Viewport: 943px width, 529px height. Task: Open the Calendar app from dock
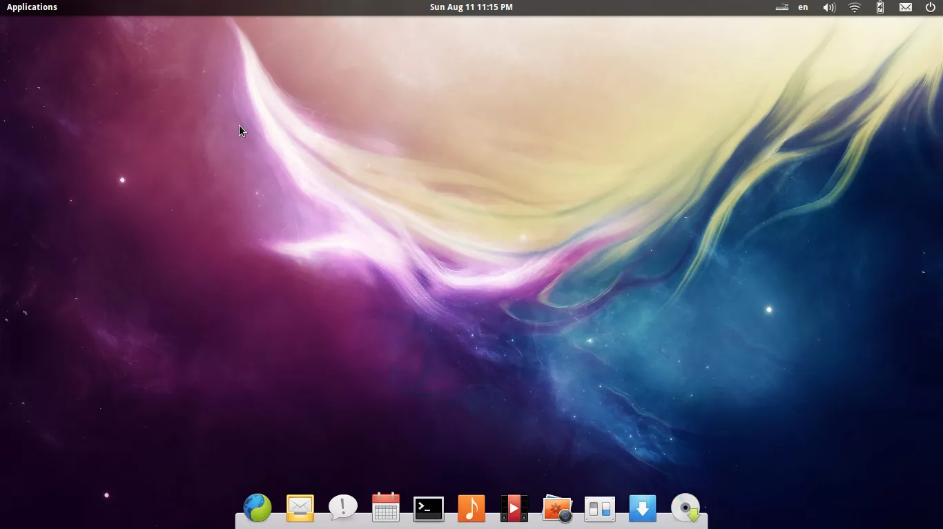(386, 508)
